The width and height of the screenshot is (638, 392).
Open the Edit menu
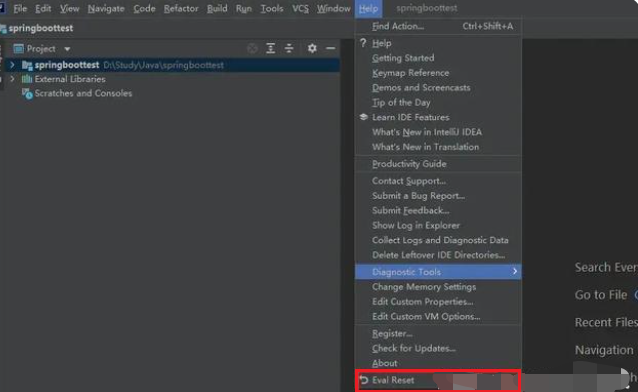click(x=43, y=9)
